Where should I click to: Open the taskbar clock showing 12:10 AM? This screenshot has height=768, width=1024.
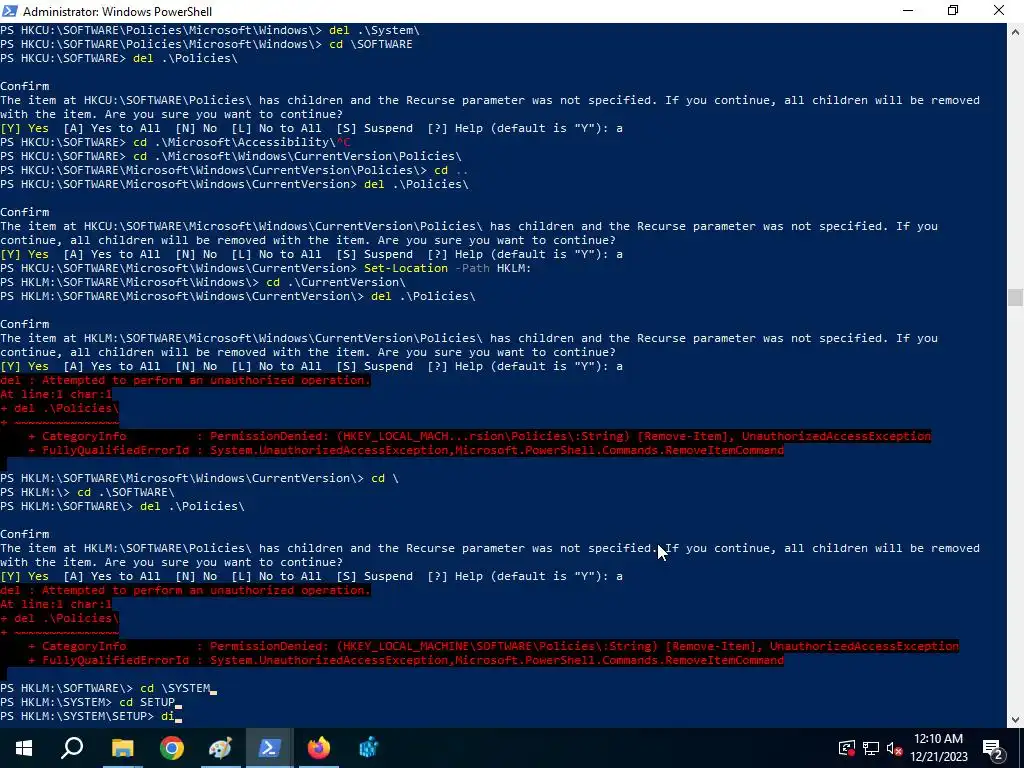pos(938,739)
